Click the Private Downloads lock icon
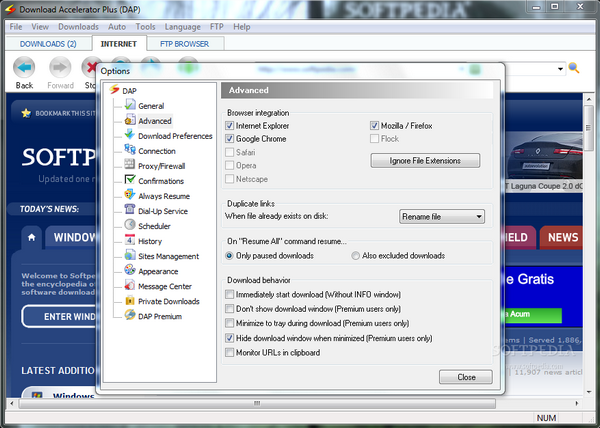This screenshot has width=600, height=428. [x=130, y=300]
